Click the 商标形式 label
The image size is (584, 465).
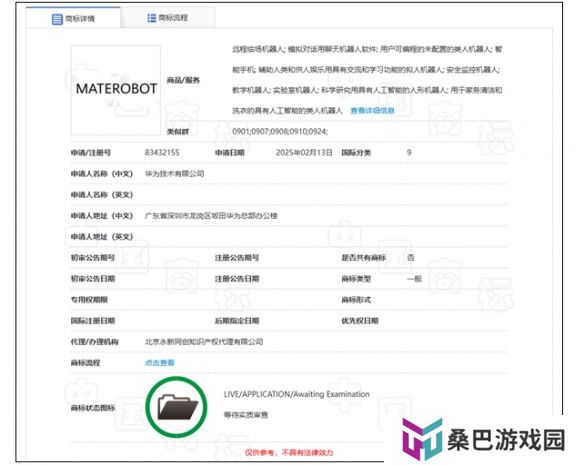click(x=356, y=300)
